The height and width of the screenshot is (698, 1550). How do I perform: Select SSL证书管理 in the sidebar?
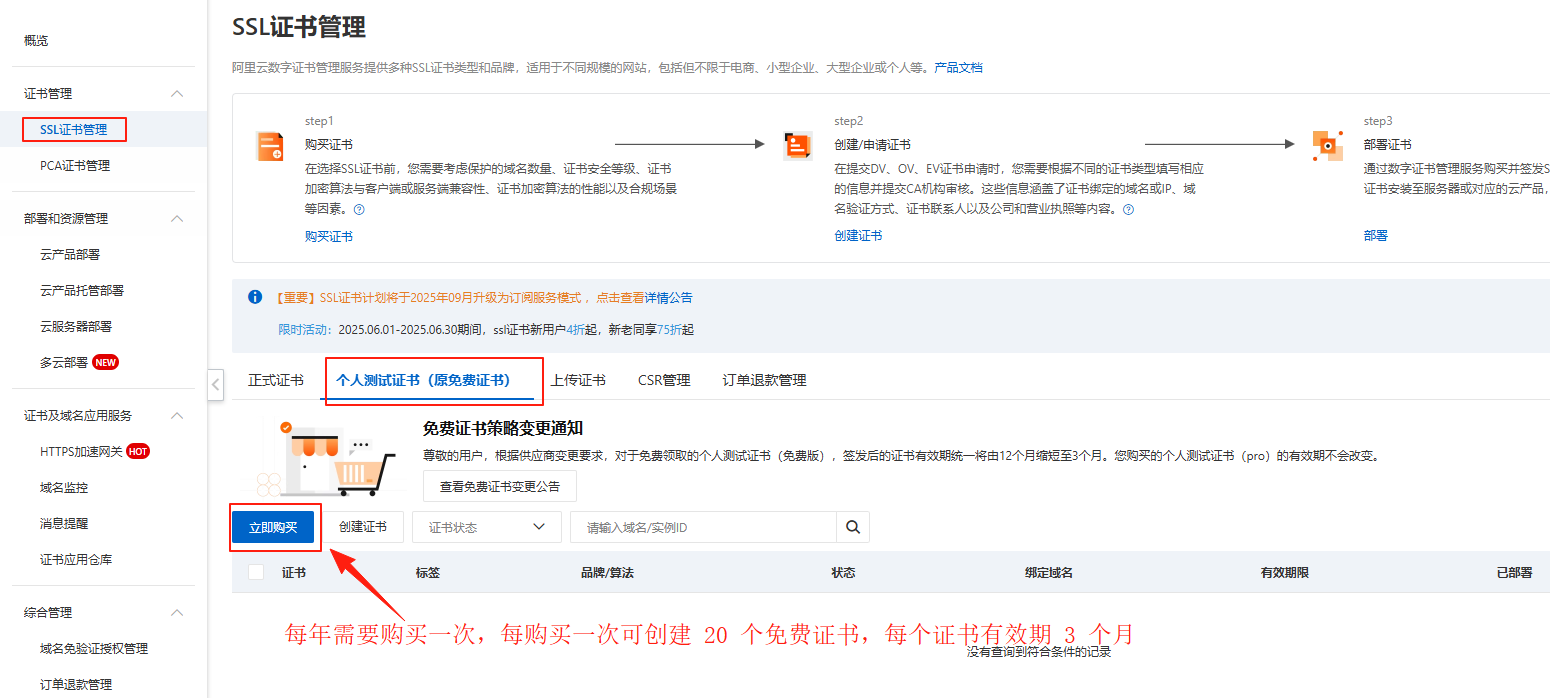(74, 130)
